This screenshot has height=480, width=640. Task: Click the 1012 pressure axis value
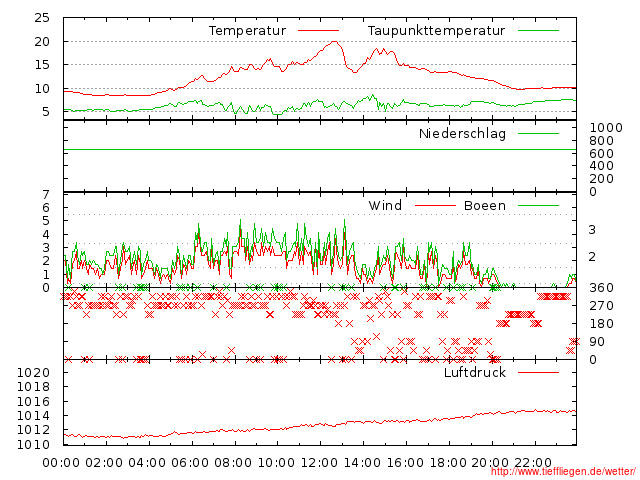(x=33, y=430)
